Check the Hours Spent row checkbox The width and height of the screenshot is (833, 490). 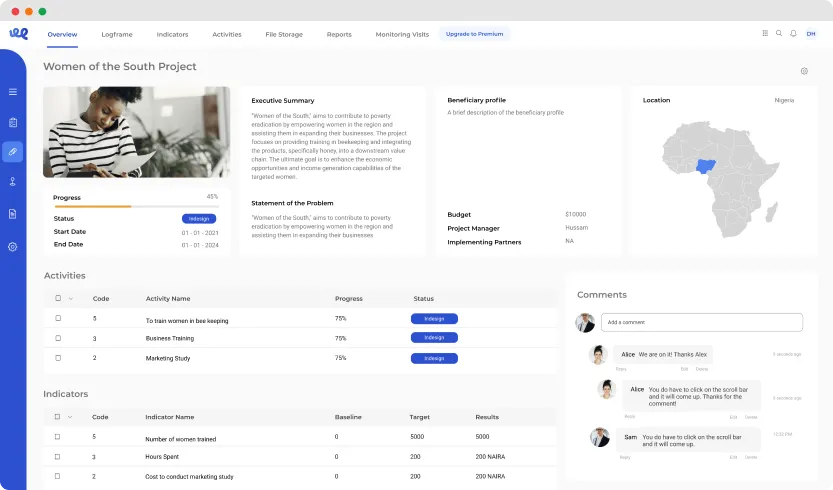point(57,457)
